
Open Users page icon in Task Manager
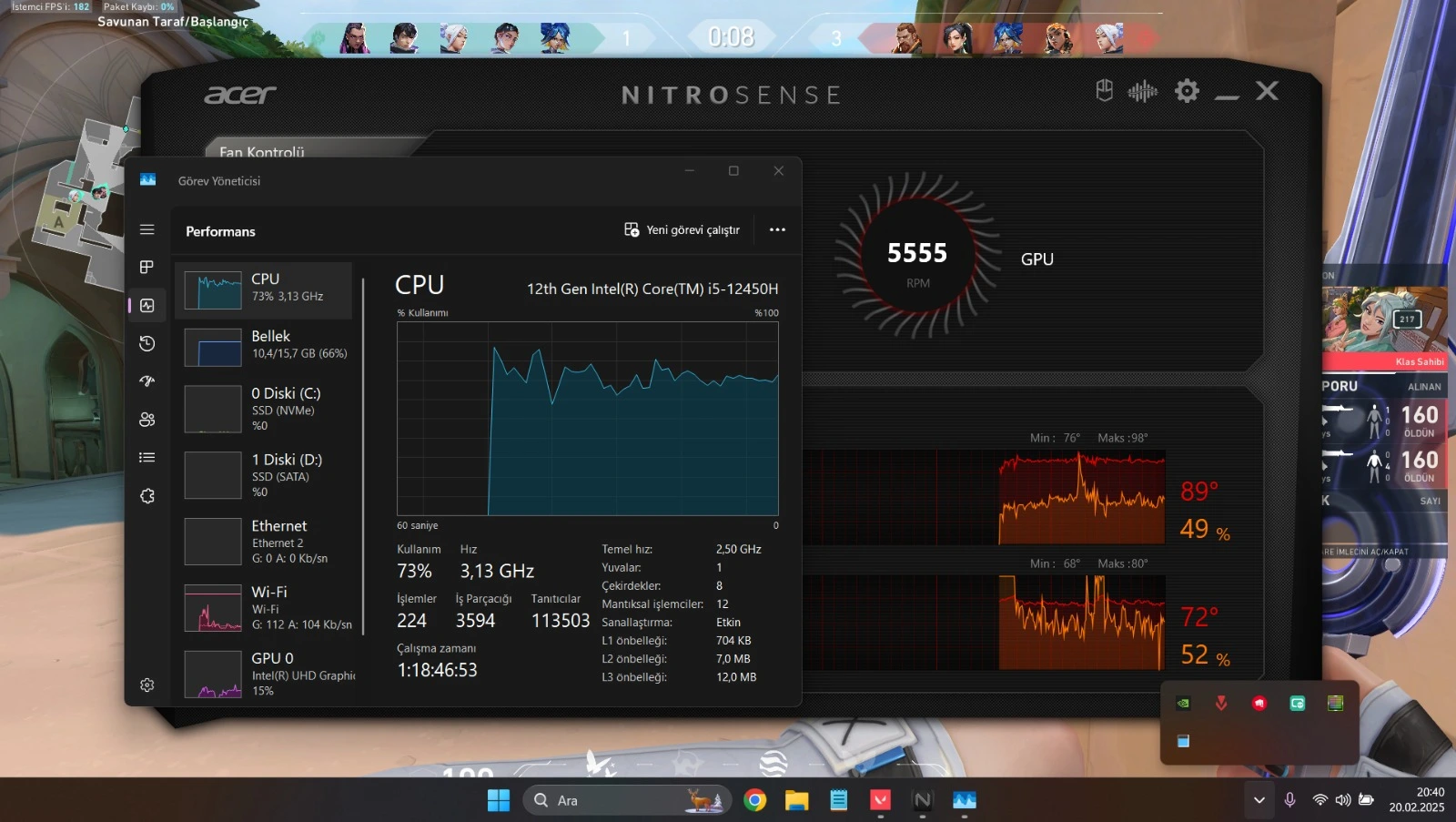pos(147,420)
